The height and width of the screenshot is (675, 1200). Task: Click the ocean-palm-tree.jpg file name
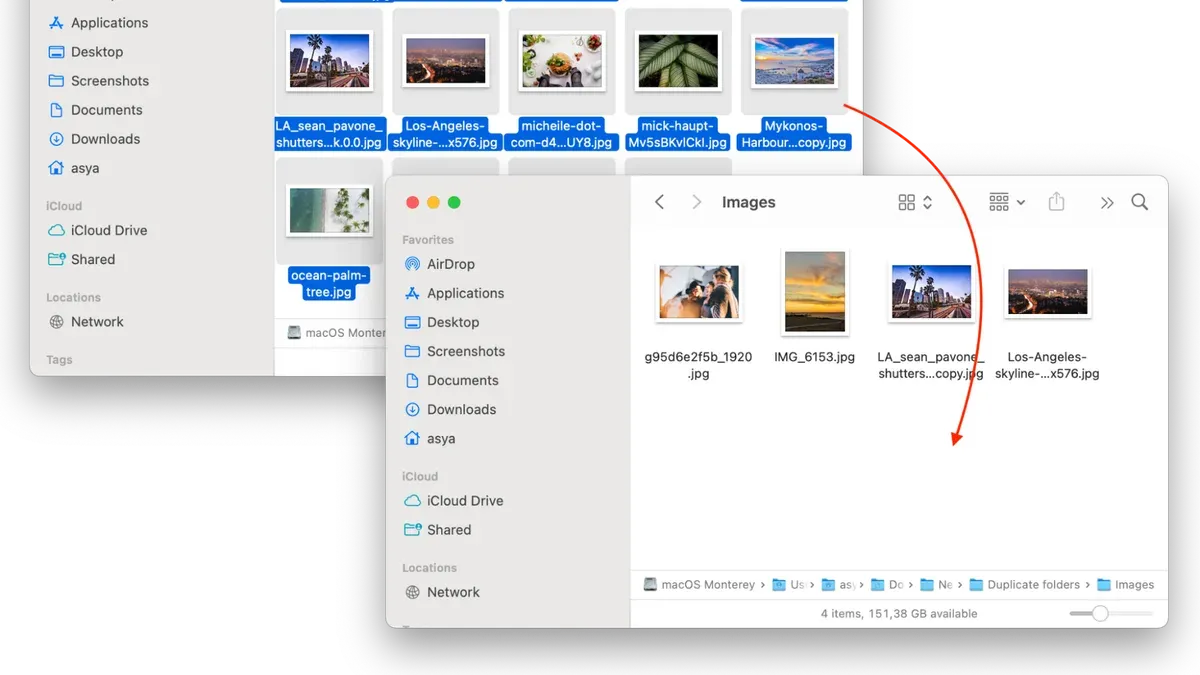[x=329, y=284]
